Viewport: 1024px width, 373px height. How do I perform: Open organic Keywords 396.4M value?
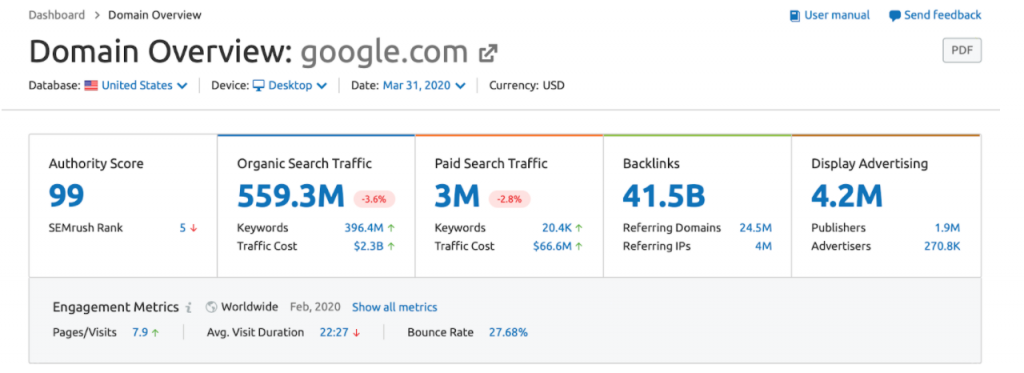(x=364, y=228)
